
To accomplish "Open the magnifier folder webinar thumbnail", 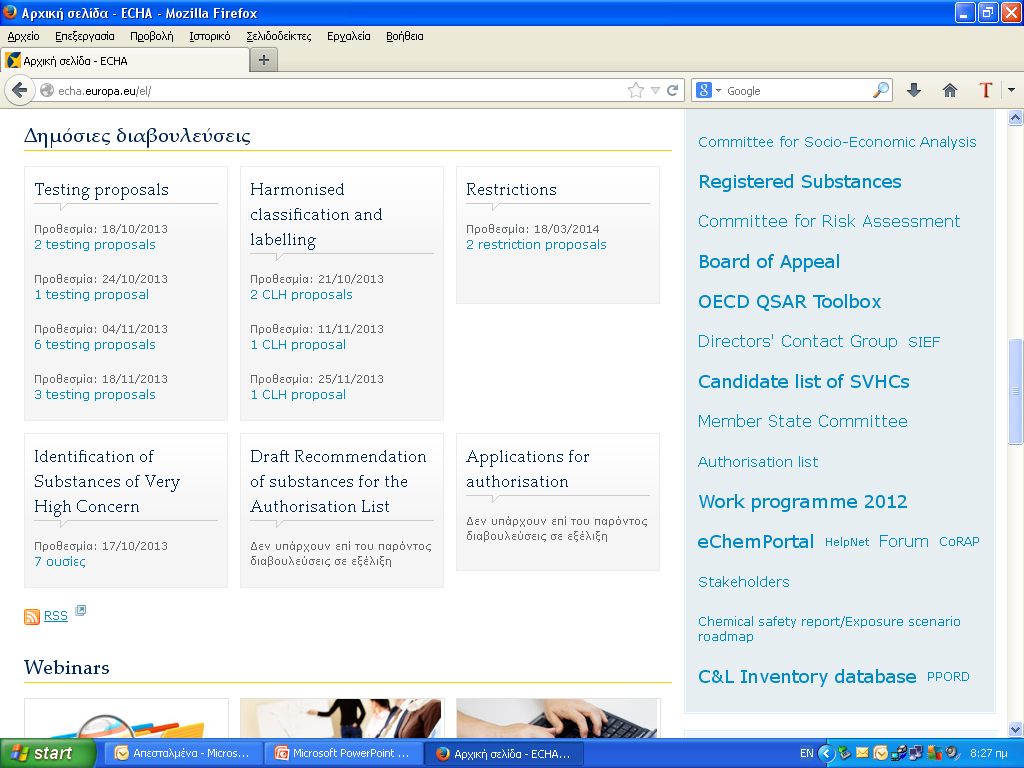I will [x=126, y=718].
